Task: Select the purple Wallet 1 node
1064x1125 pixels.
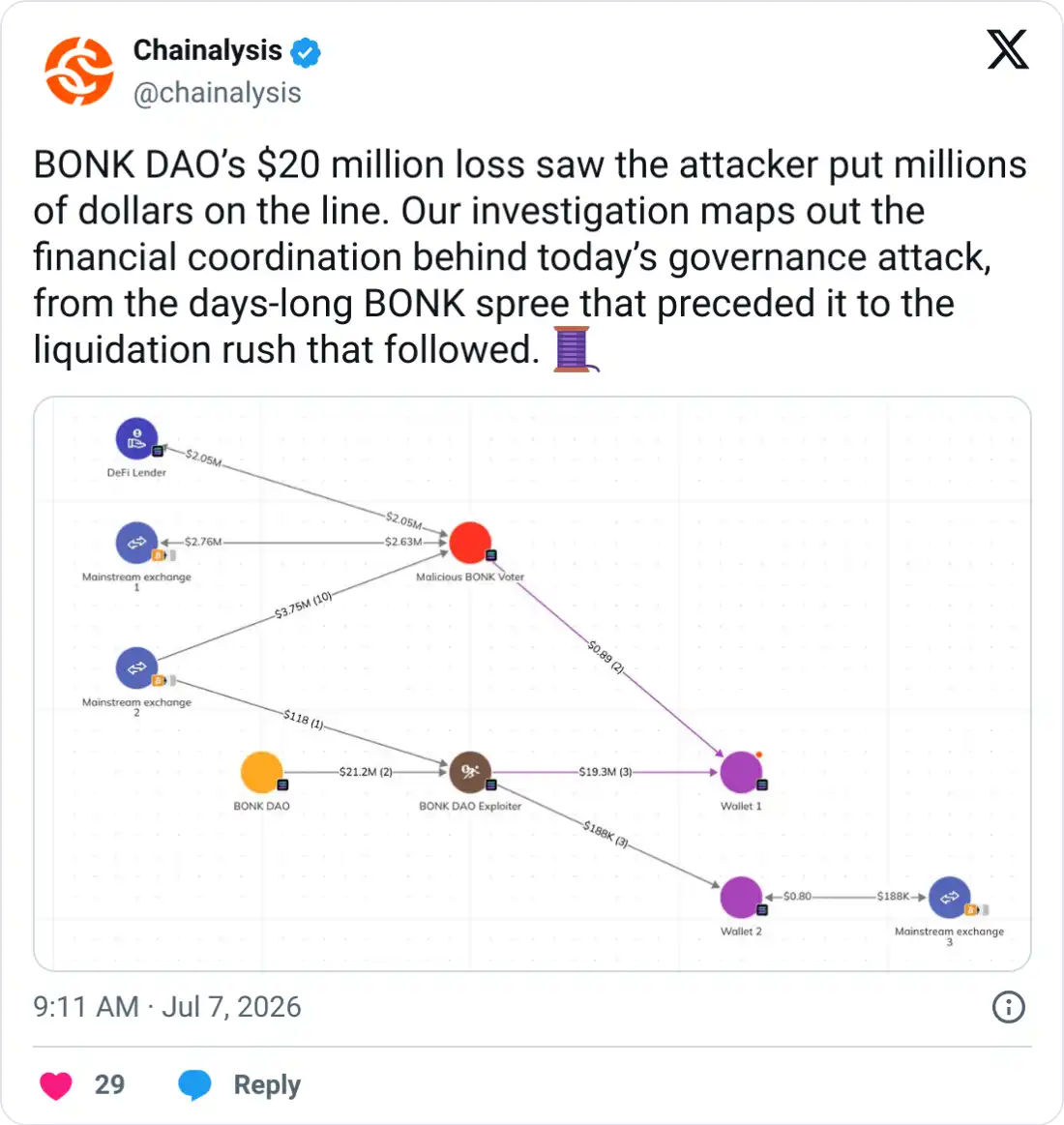Action: point(741,772)
